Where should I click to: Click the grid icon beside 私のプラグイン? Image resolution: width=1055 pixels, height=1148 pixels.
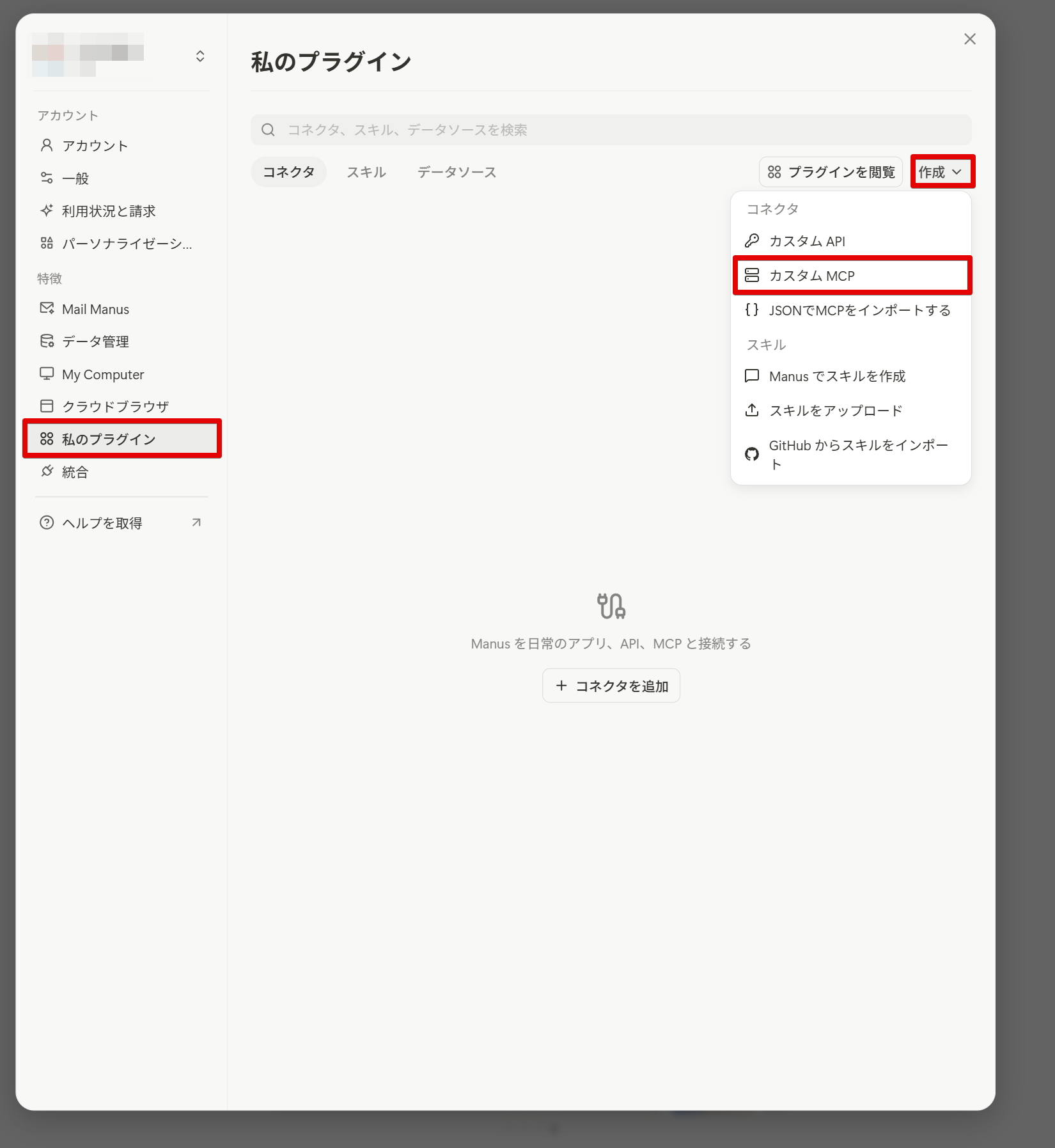click(x=47, y=439)
